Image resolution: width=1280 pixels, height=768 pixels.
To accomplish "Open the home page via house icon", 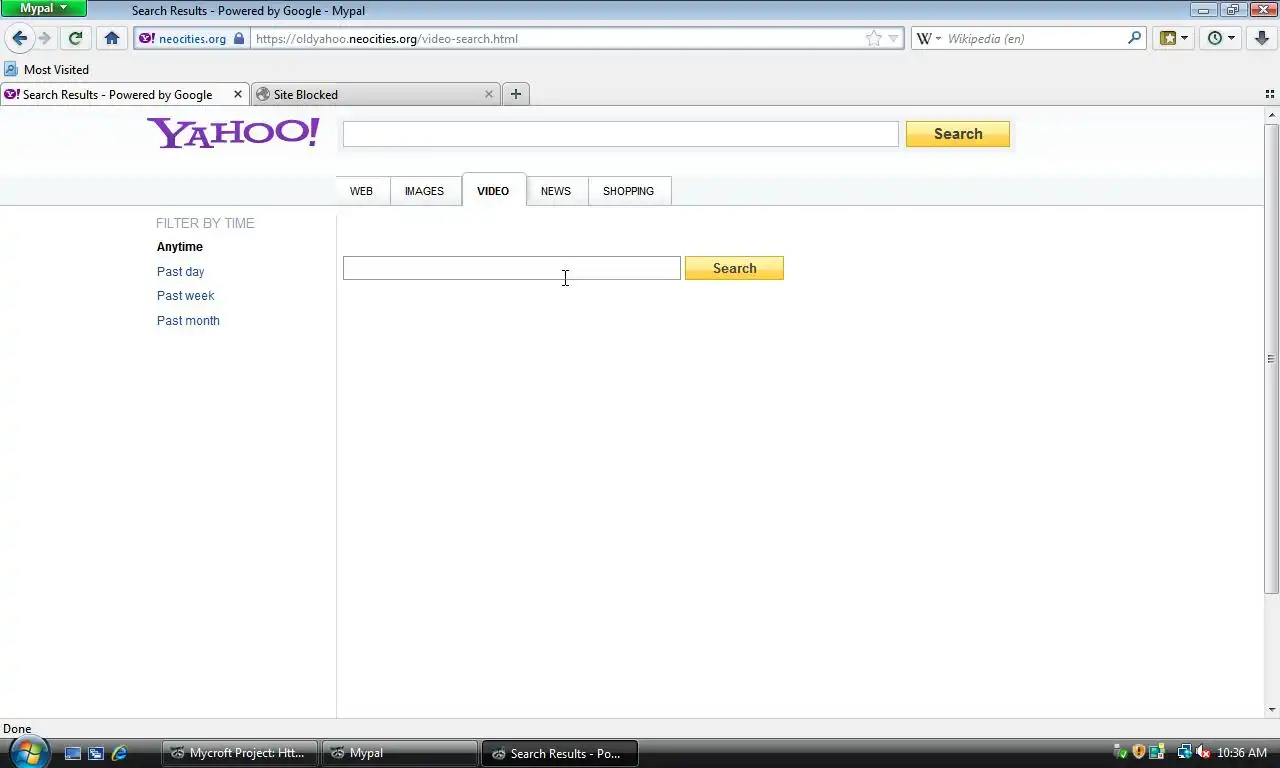I will click(112, 38).
